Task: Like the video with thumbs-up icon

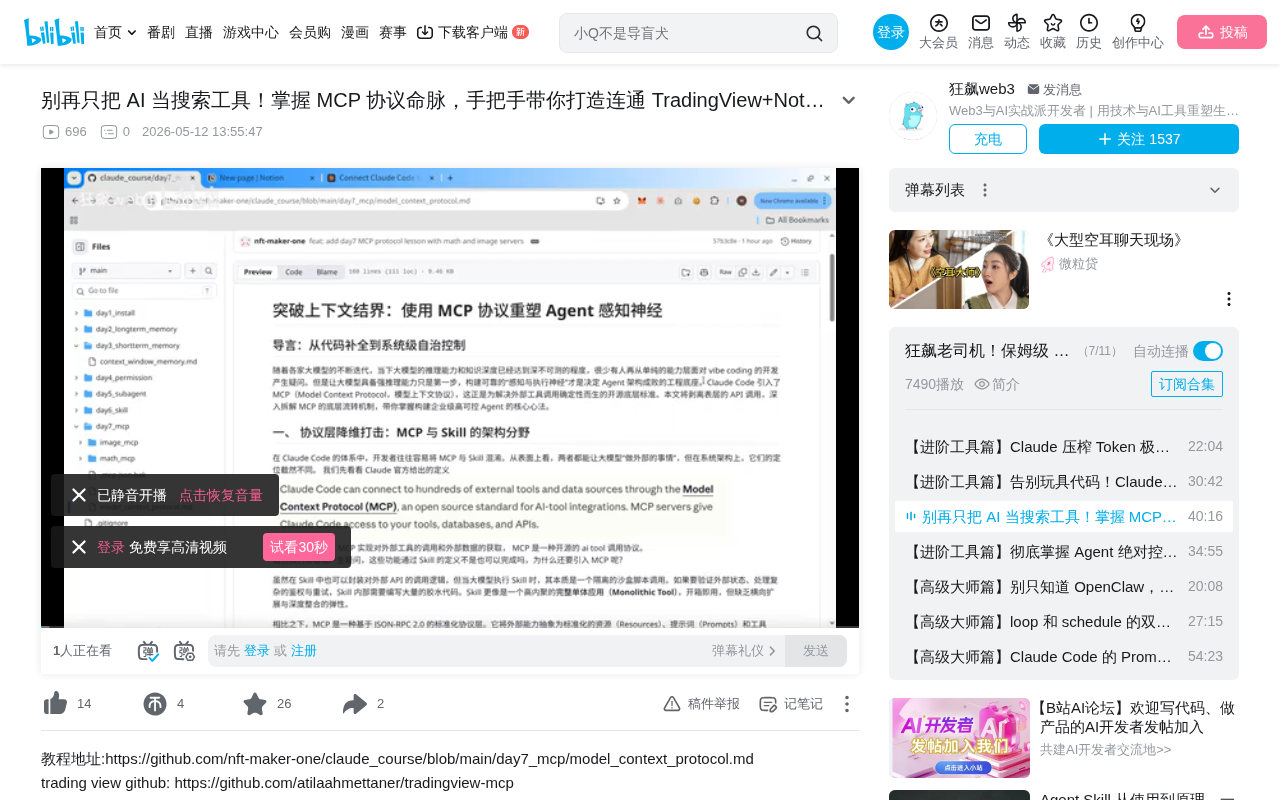Action: click(x=56, y=704)
